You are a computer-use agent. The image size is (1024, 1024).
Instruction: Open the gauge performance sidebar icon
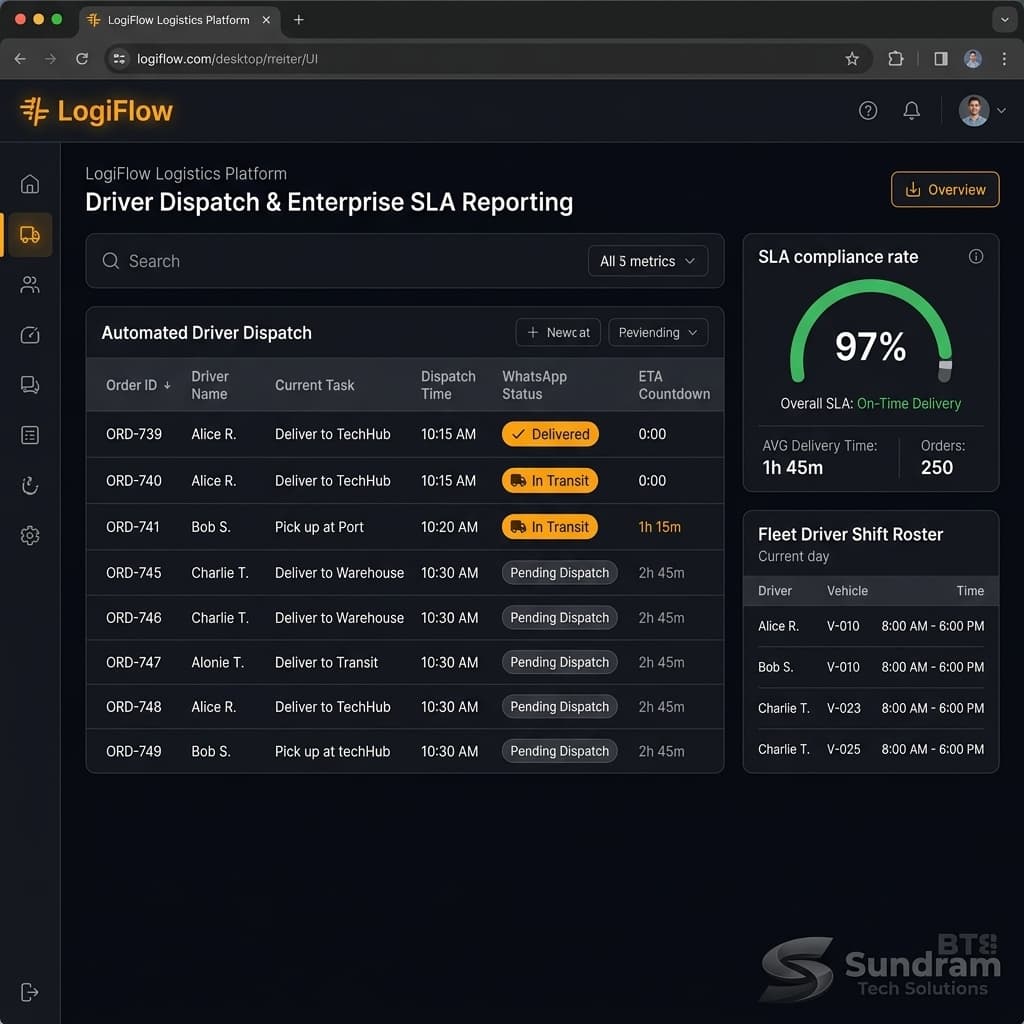pyautogui.click(x=29, y=335)
